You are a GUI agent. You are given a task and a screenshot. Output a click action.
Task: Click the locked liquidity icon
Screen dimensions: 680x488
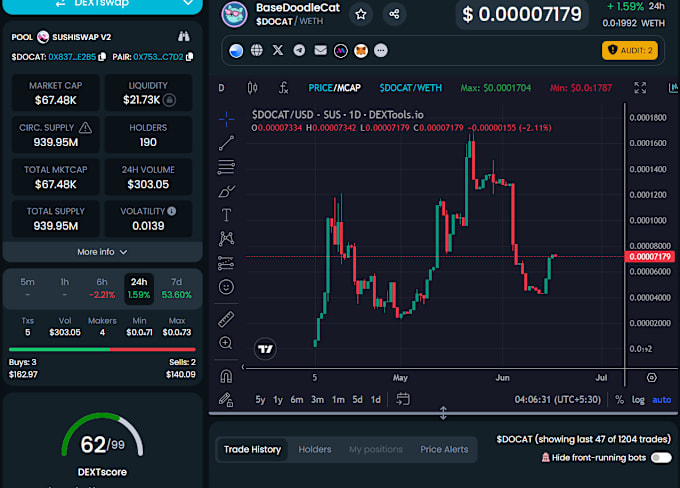pyautogui.click(x=170, y=100)
